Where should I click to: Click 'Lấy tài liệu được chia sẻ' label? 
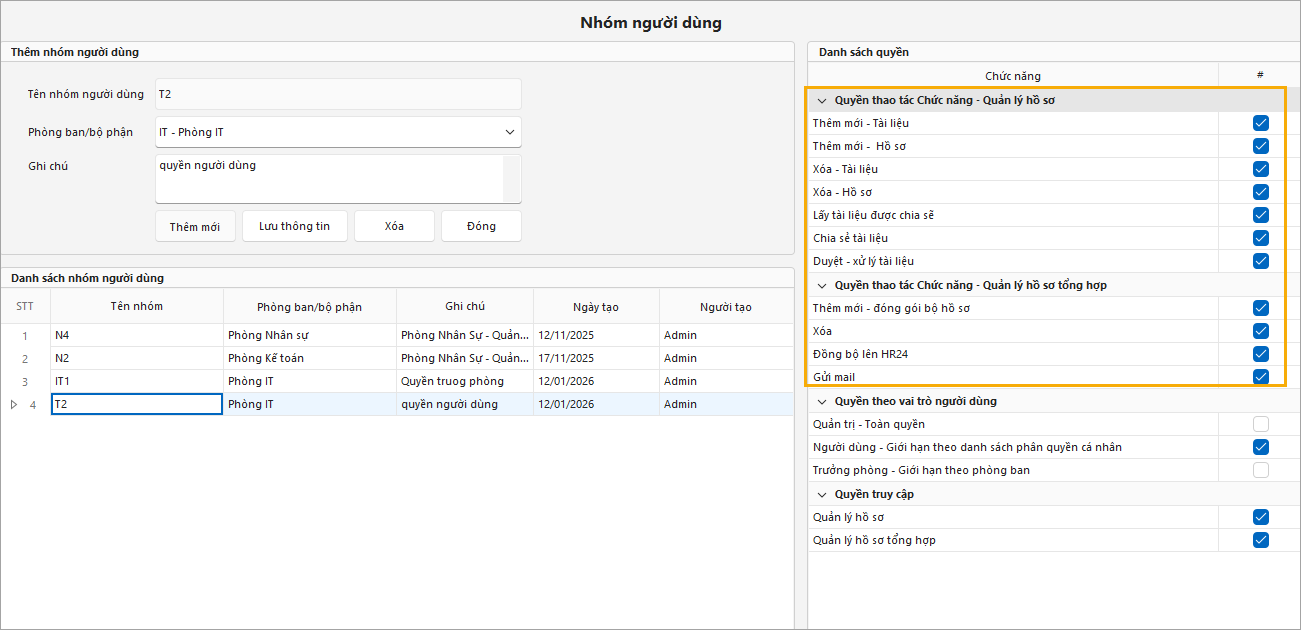(873, 215)
